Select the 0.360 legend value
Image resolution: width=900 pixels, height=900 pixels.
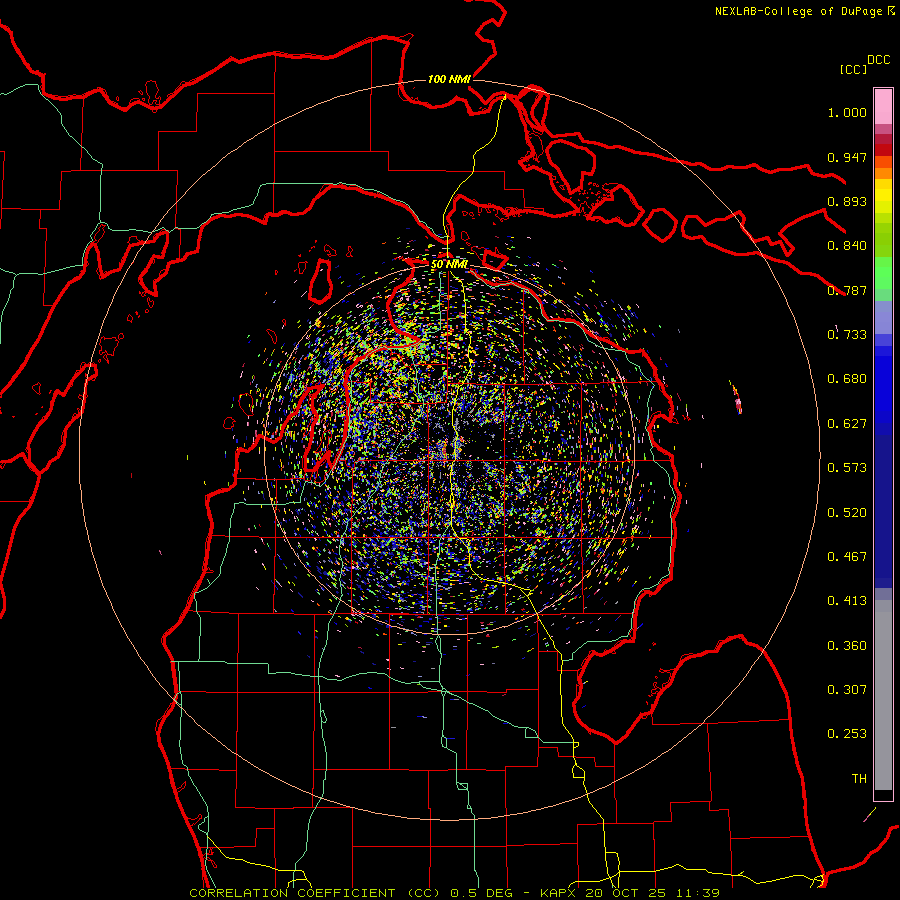pos(847,646)
